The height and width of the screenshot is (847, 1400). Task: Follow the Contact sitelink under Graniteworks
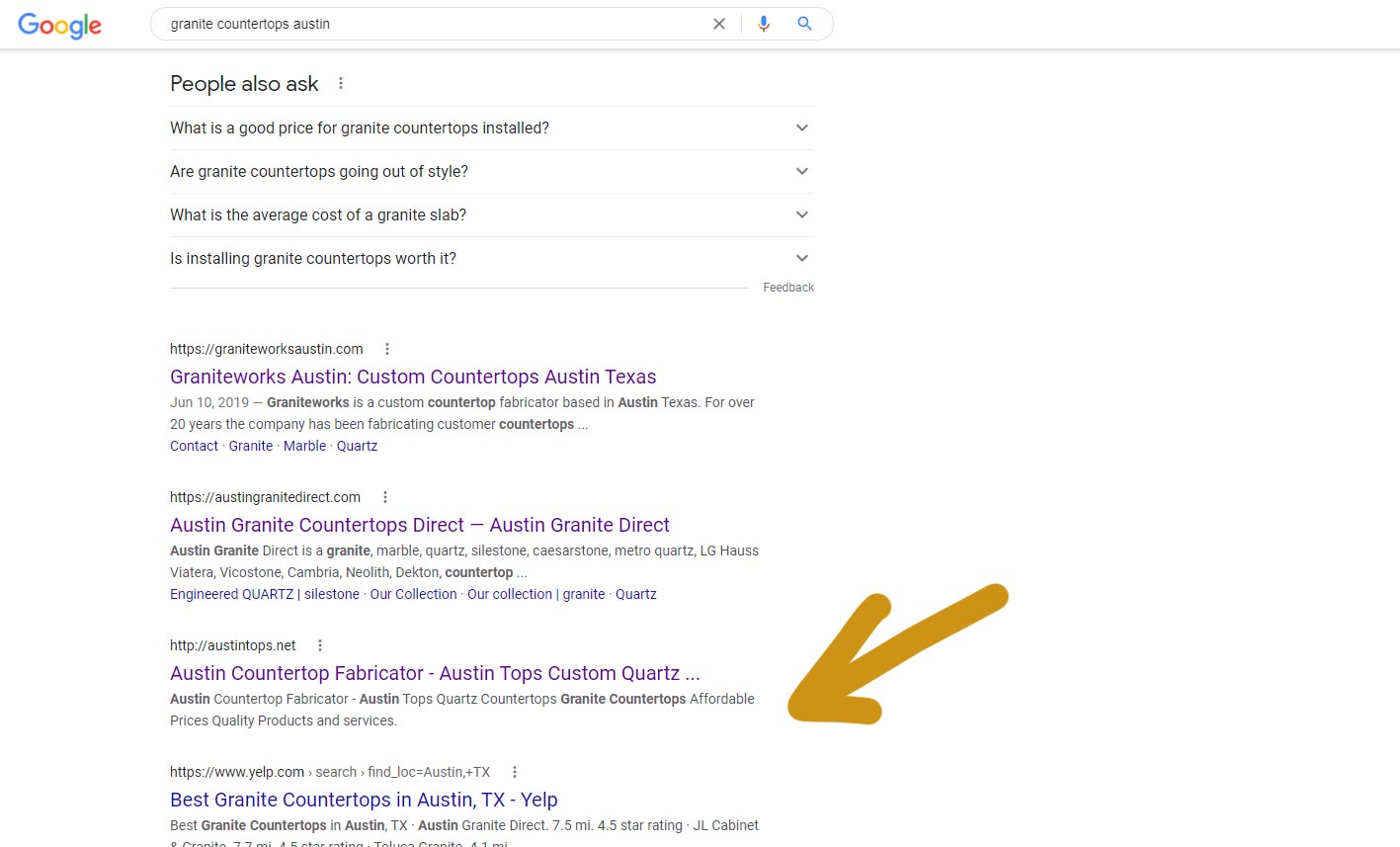[194, 446]
